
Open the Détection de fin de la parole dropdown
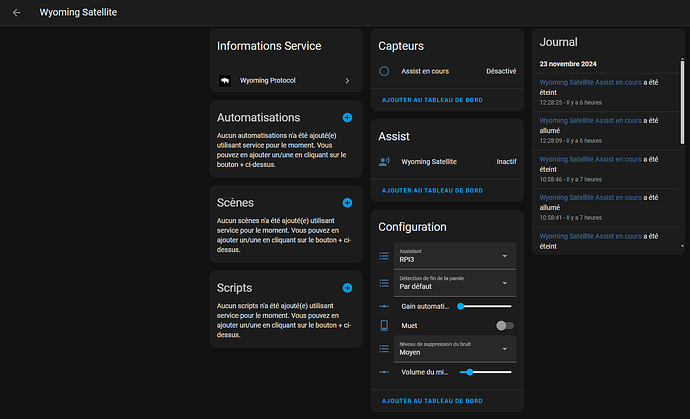(455, 283)
